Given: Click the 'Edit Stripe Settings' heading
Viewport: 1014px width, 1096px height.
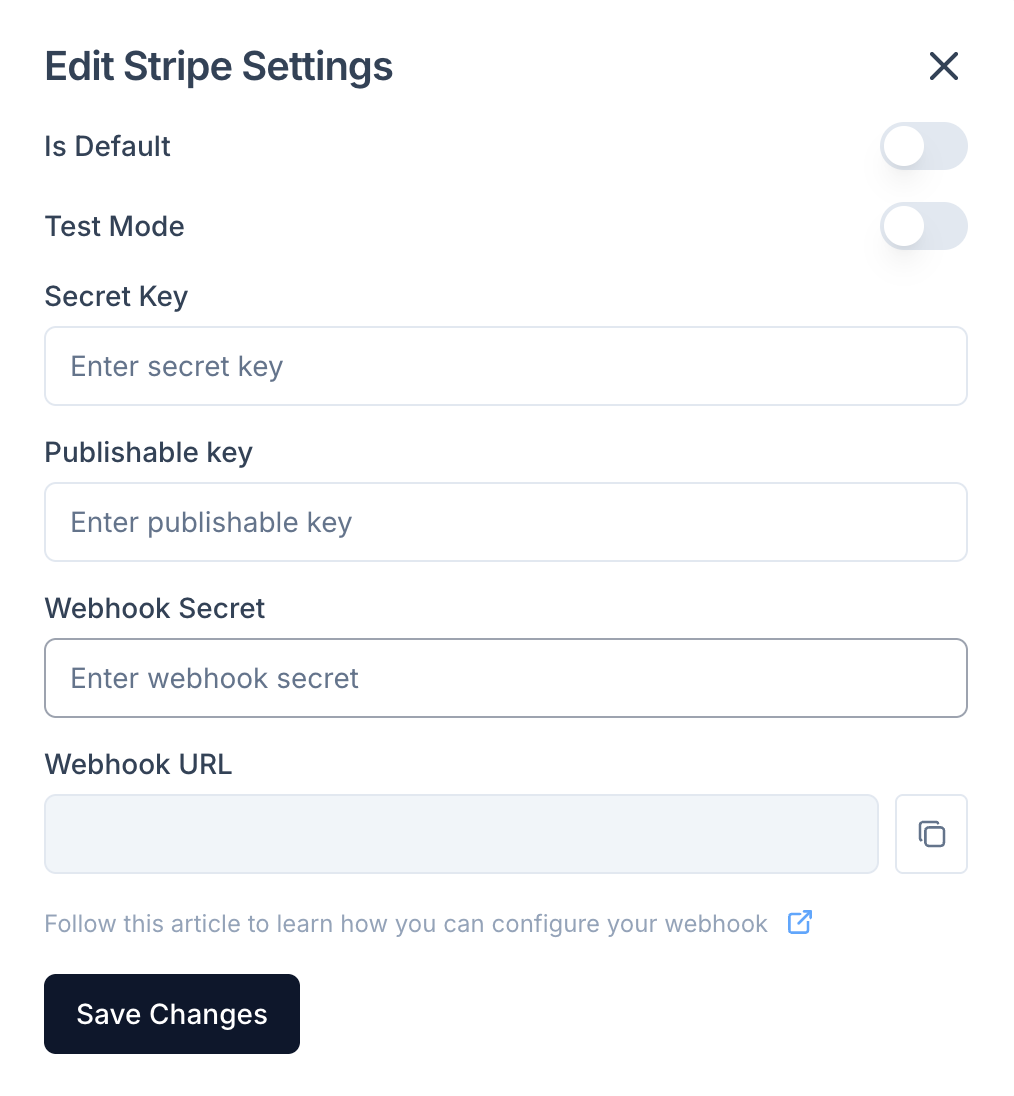Looking at the screenshot, I should (x=219, y=67).
